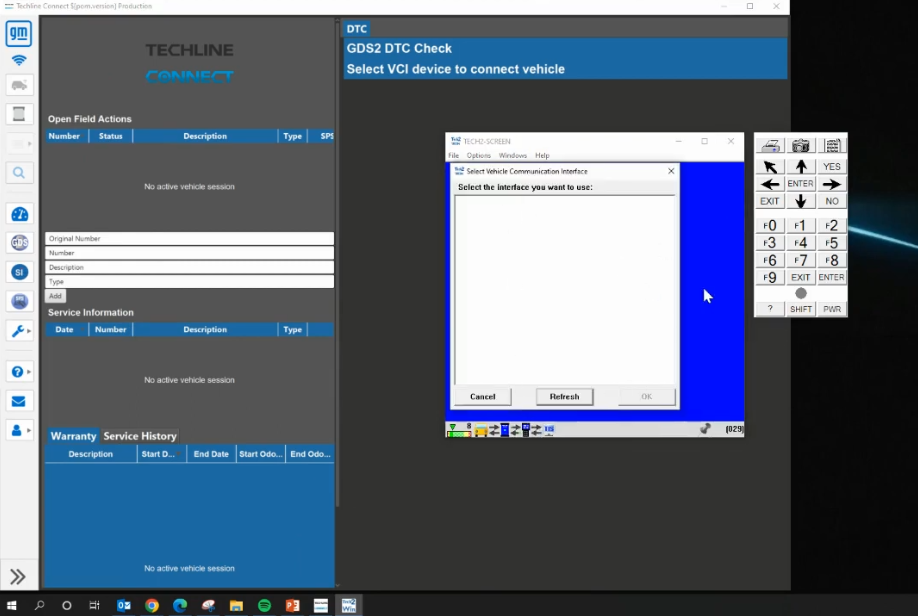Open the search magnifier in the sidebar
Image resolution: width=918 pixels, height=616 pixels.
point(19,173)
